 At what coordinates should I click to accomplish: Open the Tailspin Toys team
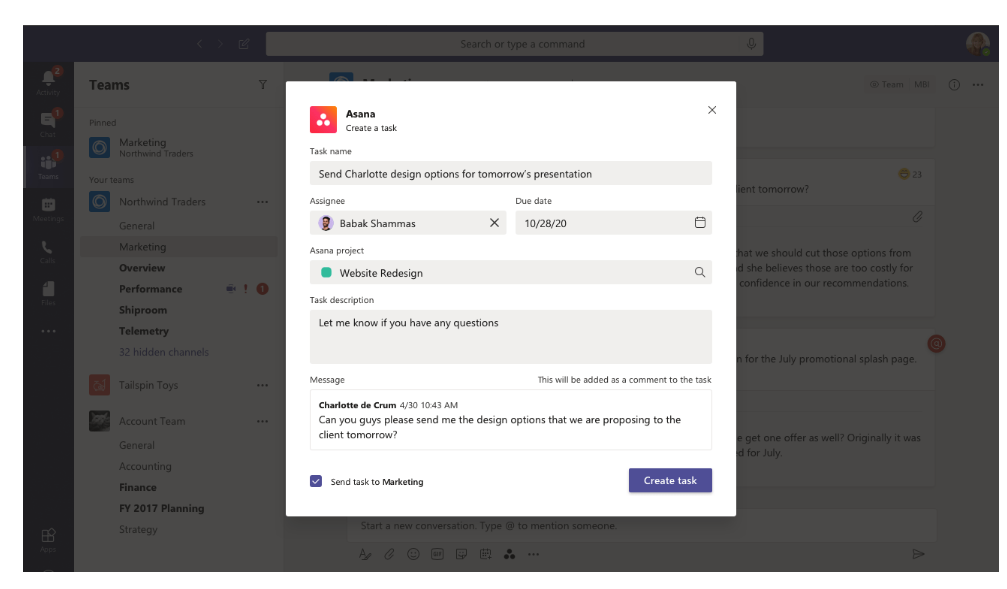click(148, 385)
